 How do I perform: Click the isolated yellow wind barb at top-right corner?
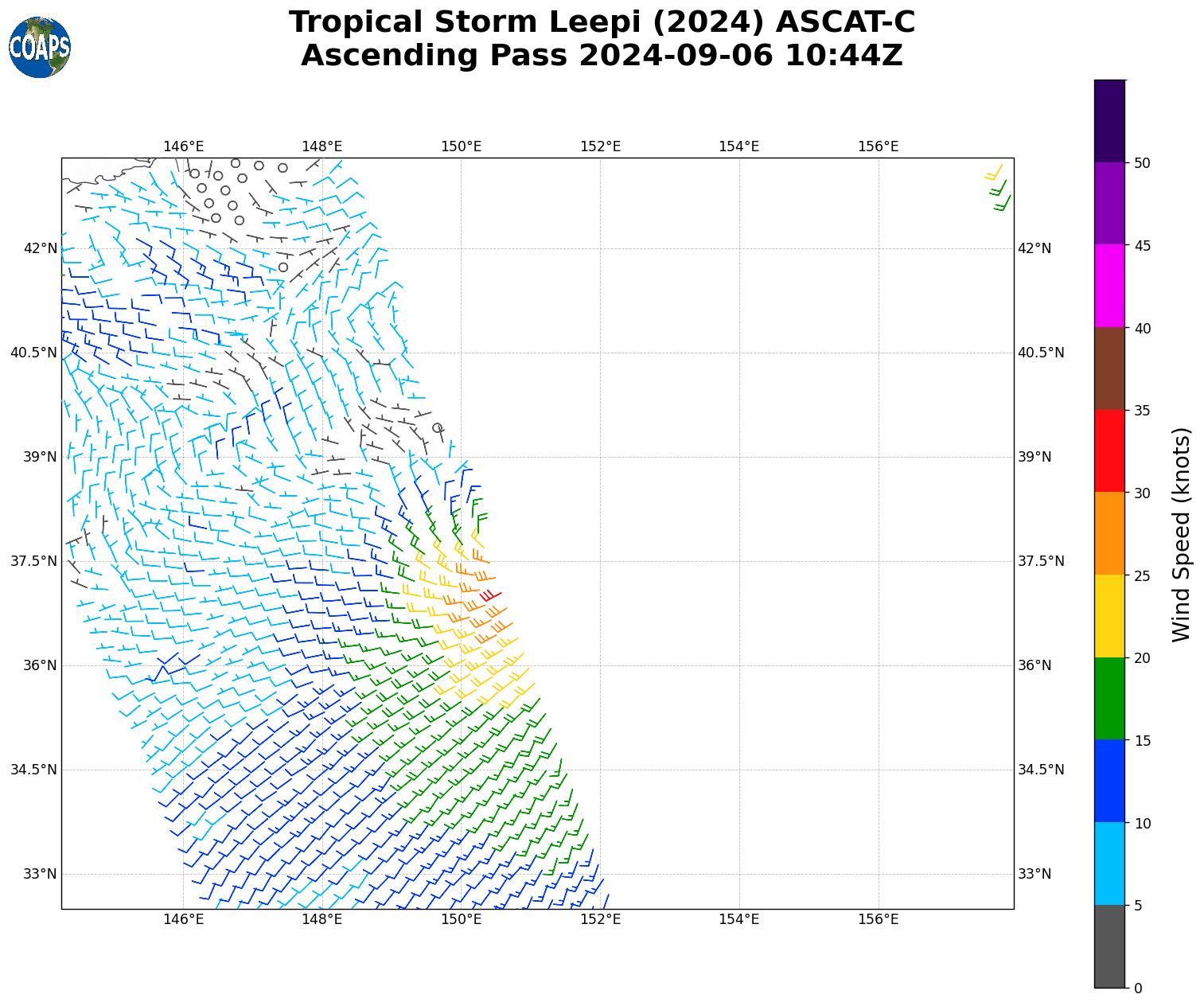[x=994, y=172]
